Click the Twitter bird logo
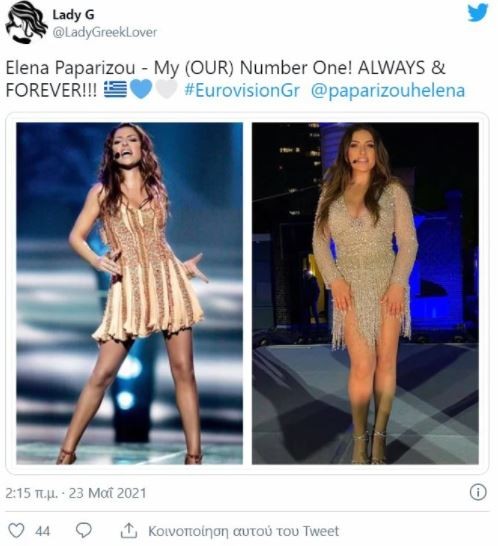 pyautogui.click(x=478, y=13)
